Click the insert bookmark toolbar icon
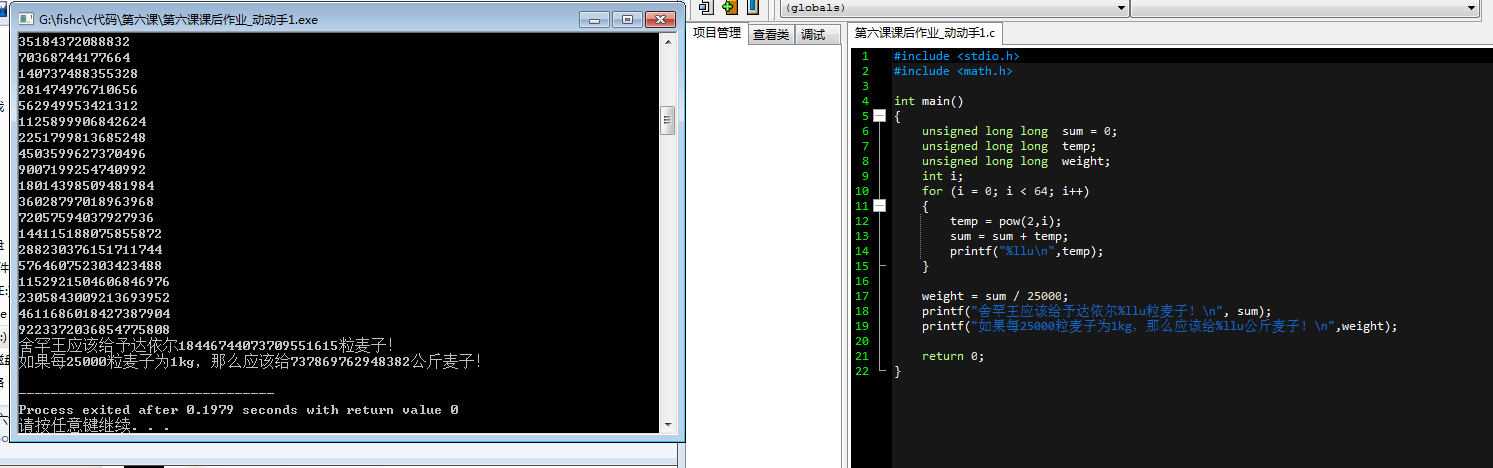 click(706, 7)
